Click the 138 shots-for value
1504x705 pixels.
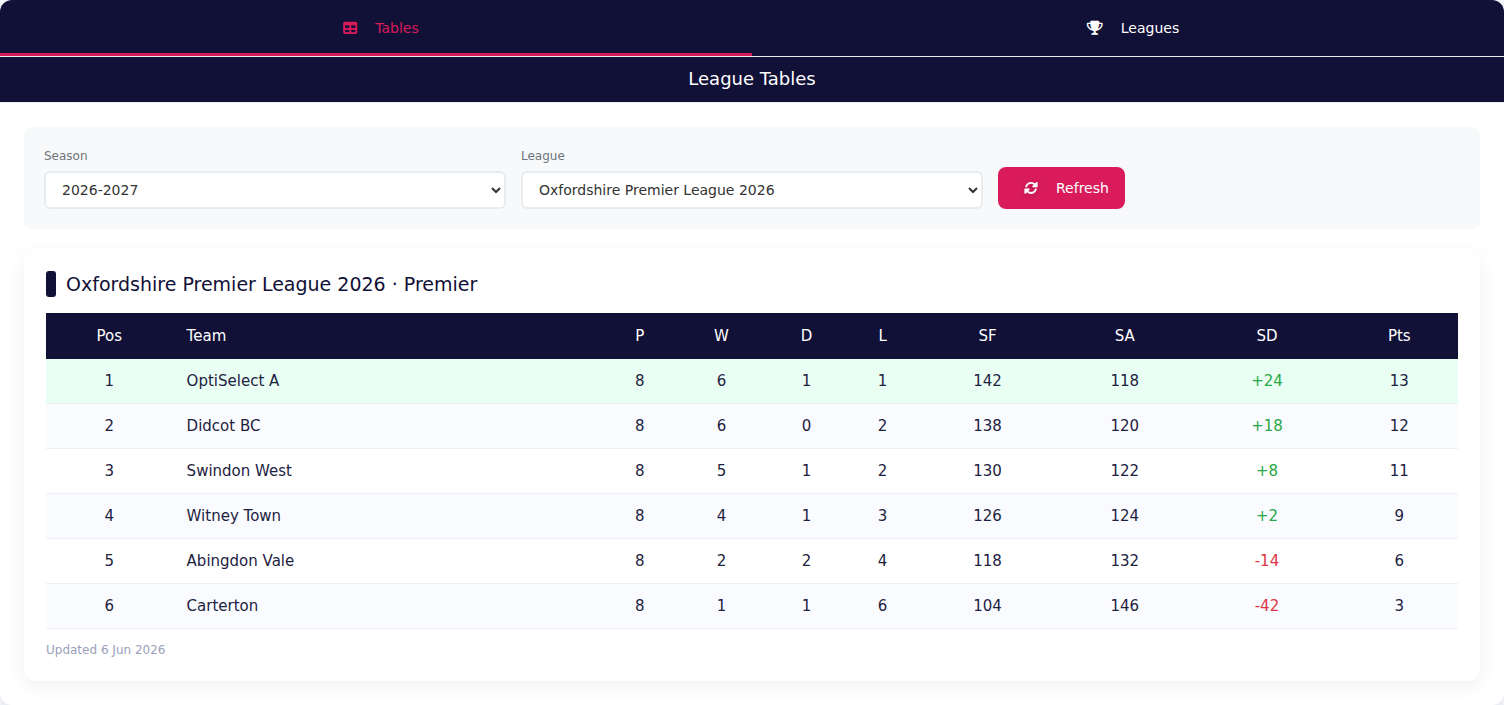tap(987, 426)
